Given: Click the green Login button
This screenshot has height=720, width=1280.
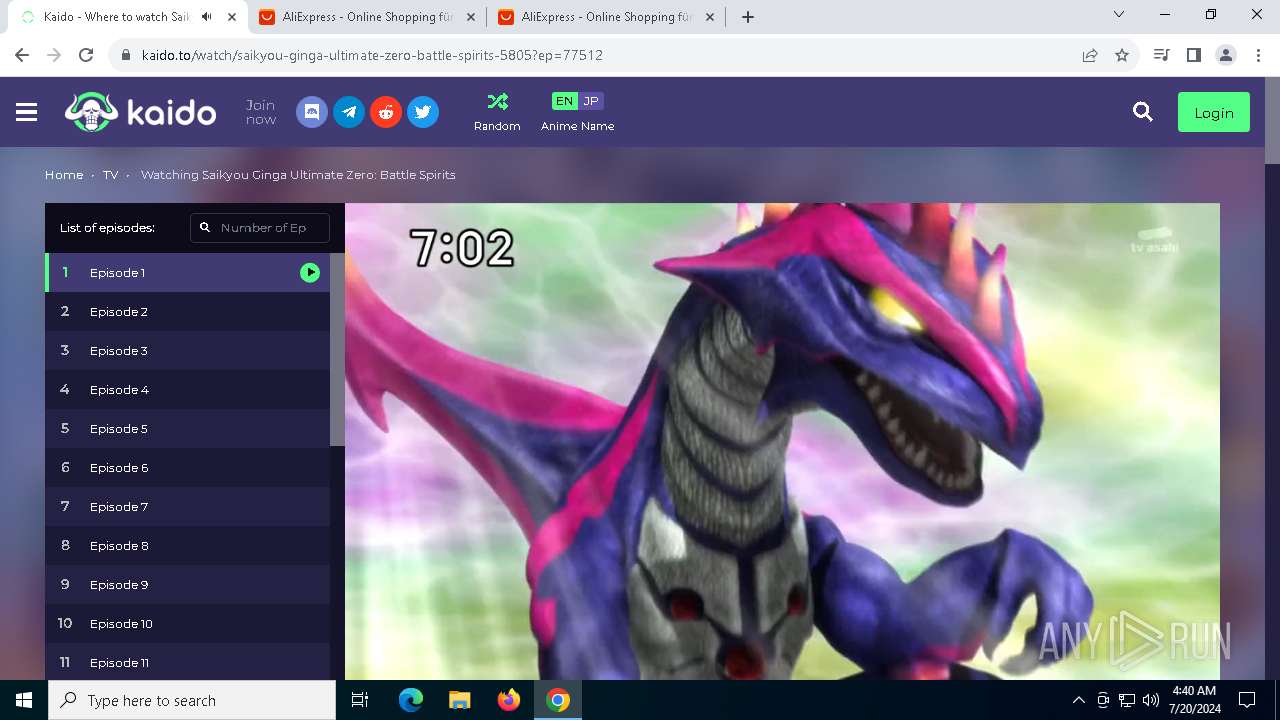Looking at the screenshot, I should [x=1214, y=112].
